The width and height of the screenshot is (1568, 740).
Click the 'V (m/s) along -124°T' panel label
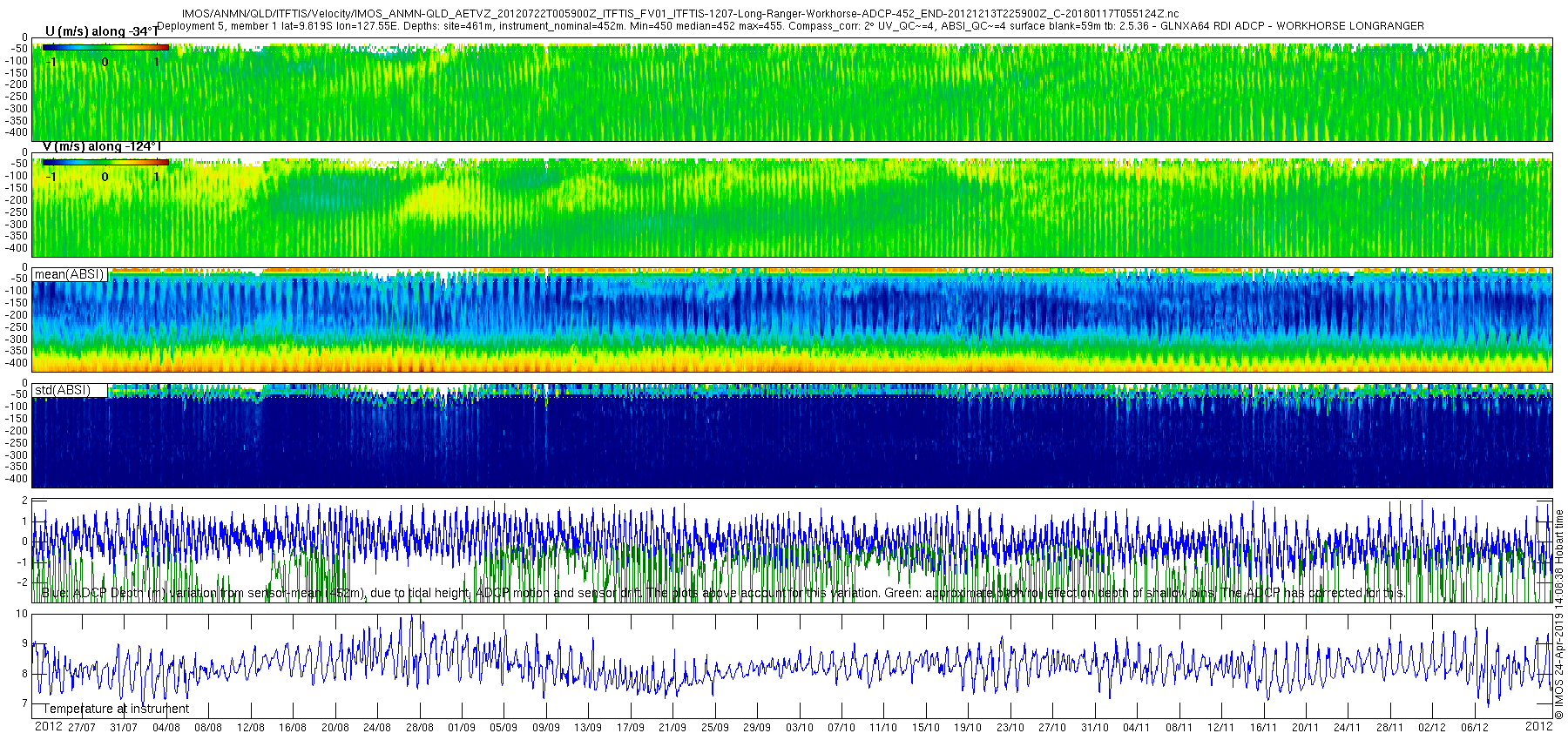102,146
